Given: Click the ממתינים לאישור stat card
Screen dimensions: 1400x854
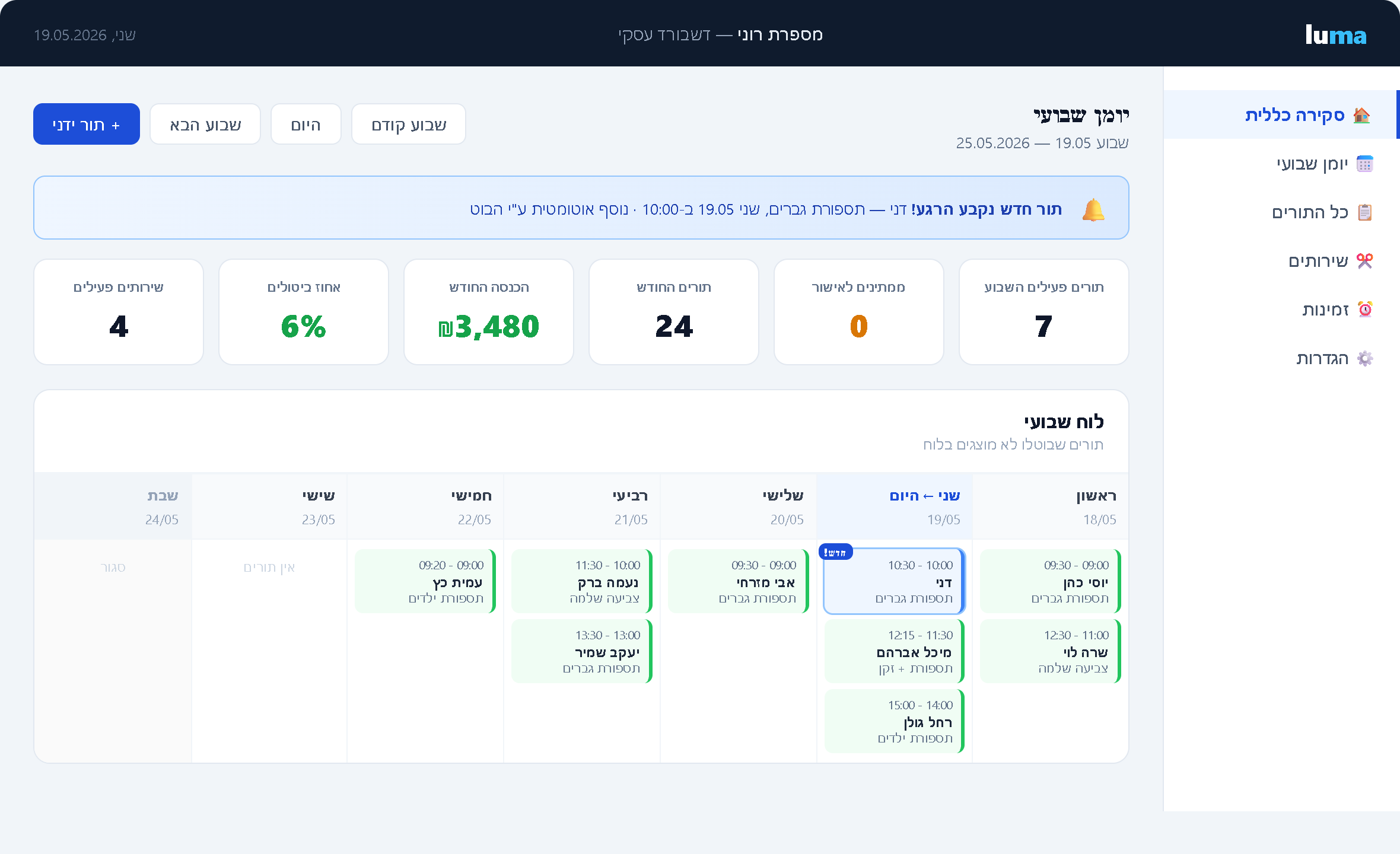Looking at the screenshot, I should pyautogui.click(x=859, y=312).
